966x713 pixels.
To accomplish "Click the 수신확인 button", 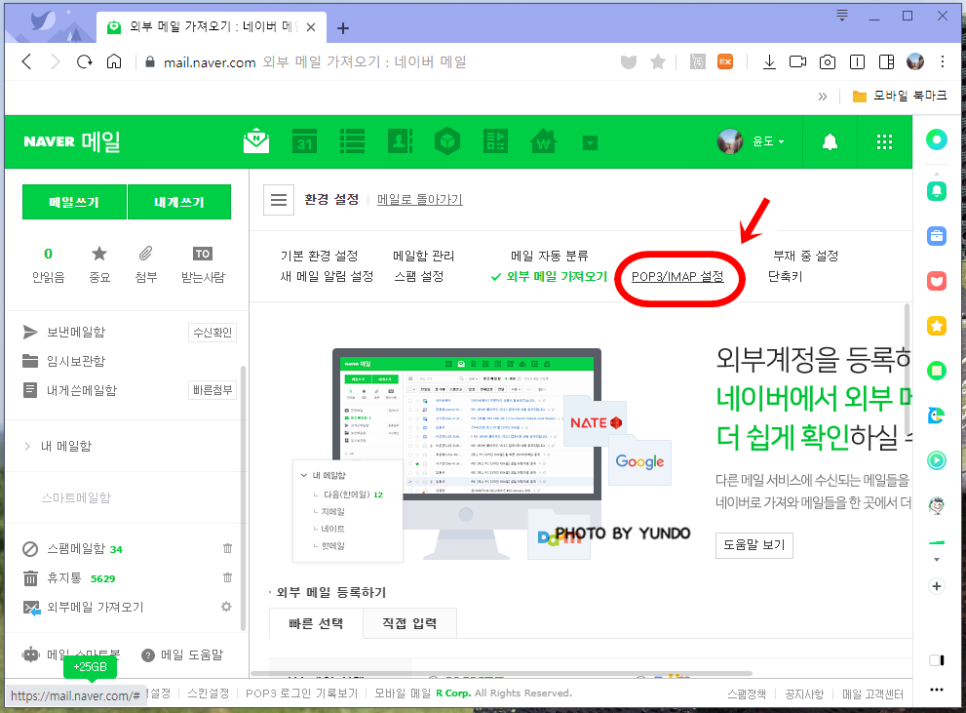I will (213, 333).
